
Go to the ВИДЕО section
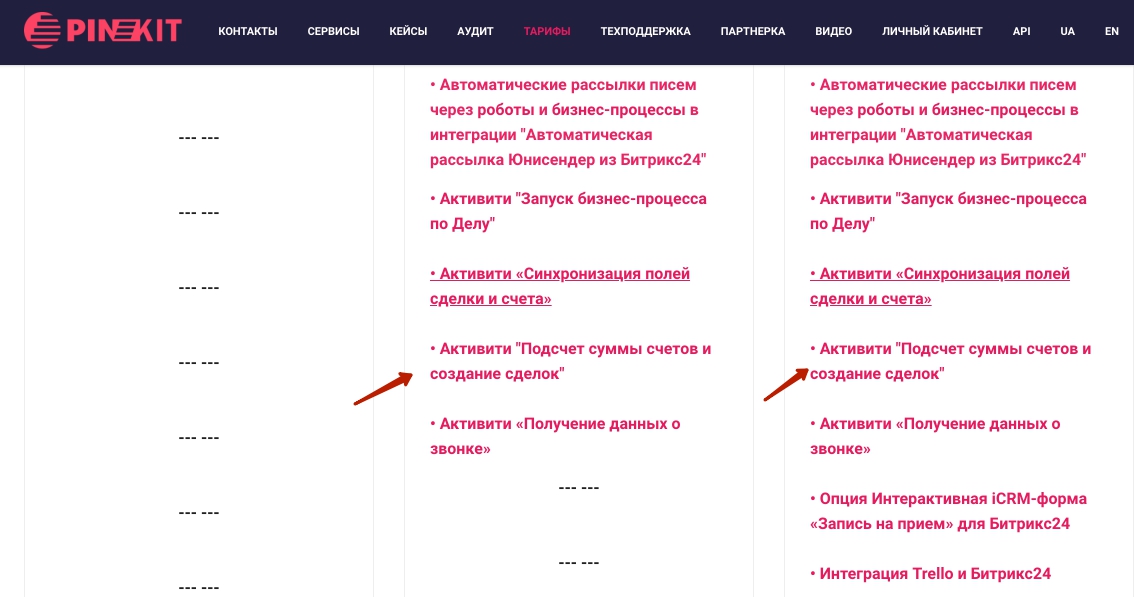(x=833, y=31)
